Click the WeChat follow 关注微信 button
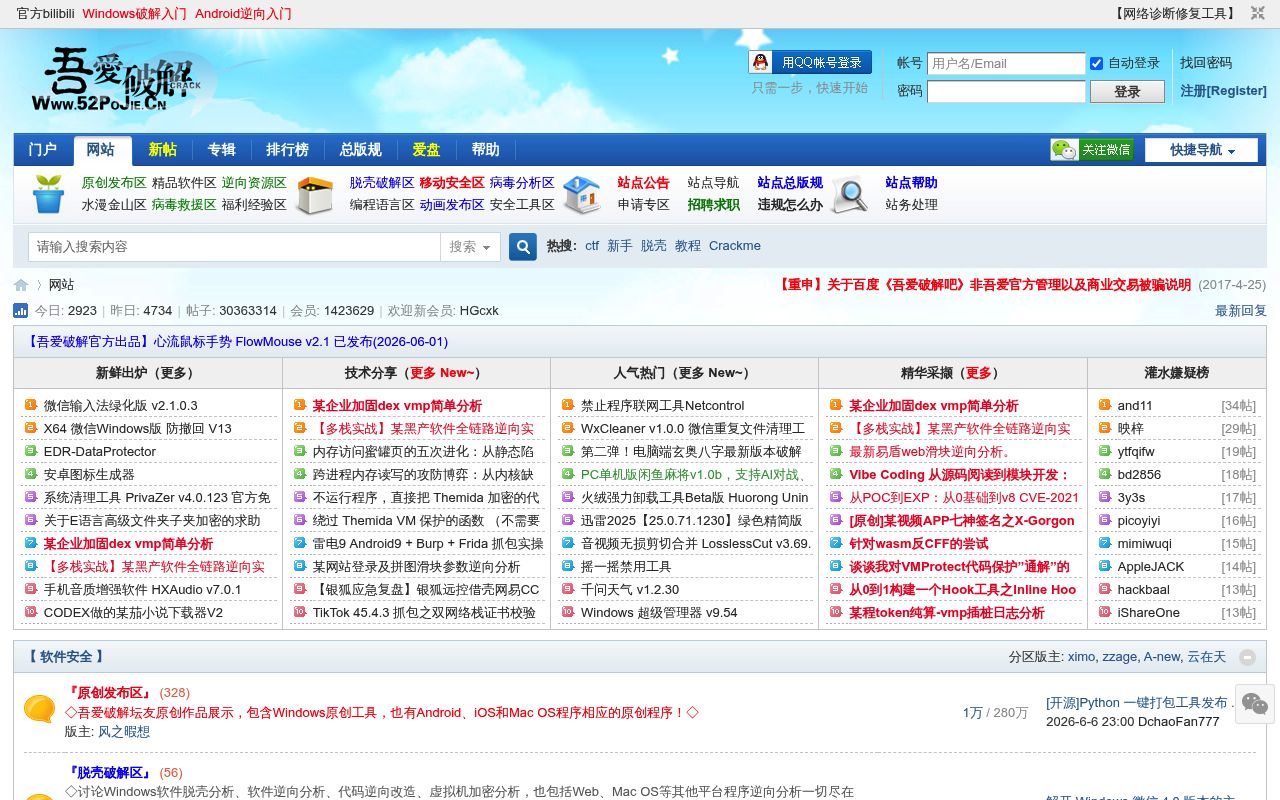 point(1092,150)
